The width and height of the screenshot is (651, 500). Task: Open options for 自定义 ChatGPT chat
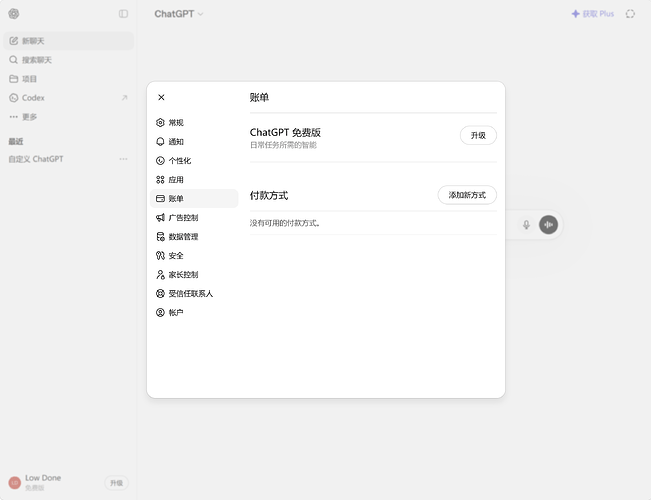(123, 159)
